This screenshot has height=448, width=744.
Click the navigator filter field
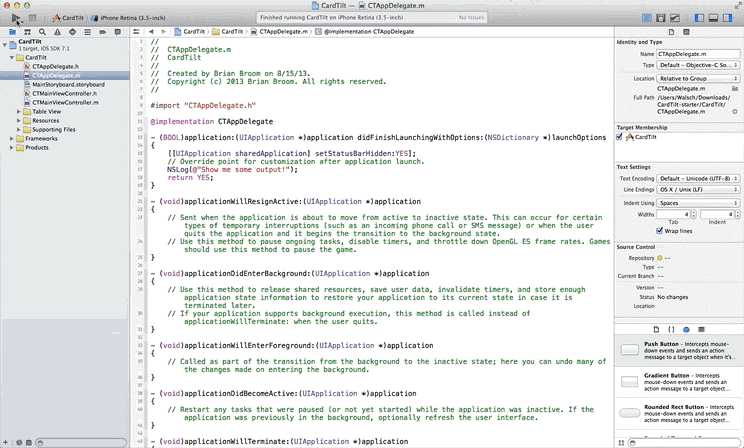click(82, 443)
